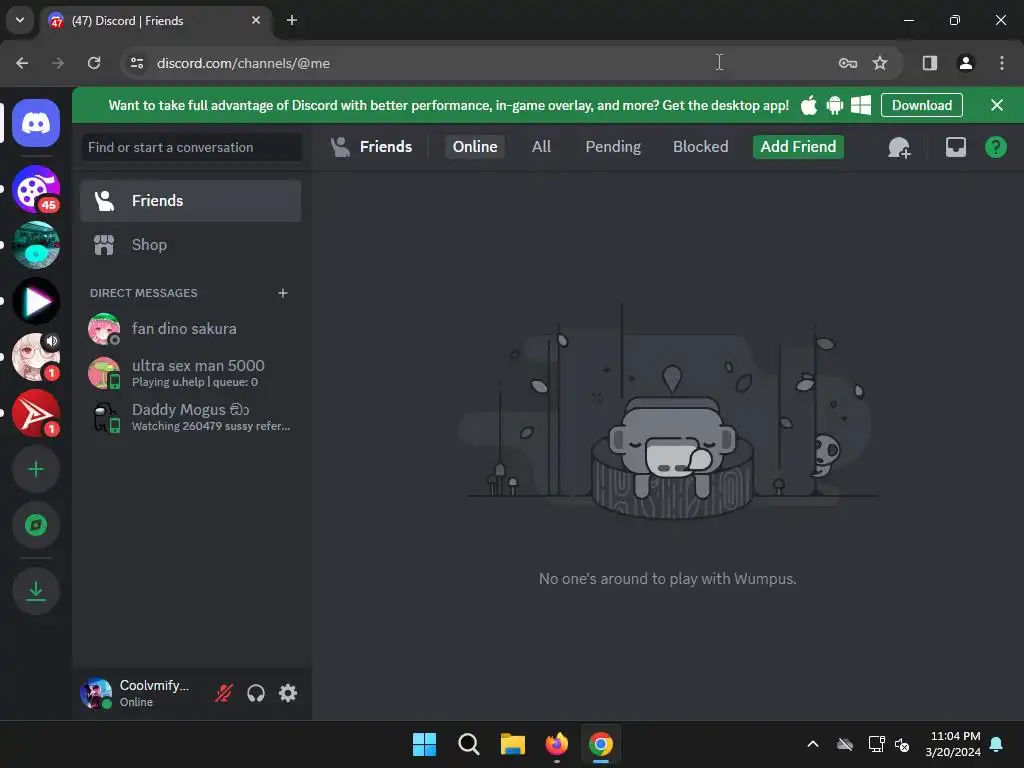Create DM with plus next to Direct Messages
Screen dimensions: 1024x768
point(283,293)
